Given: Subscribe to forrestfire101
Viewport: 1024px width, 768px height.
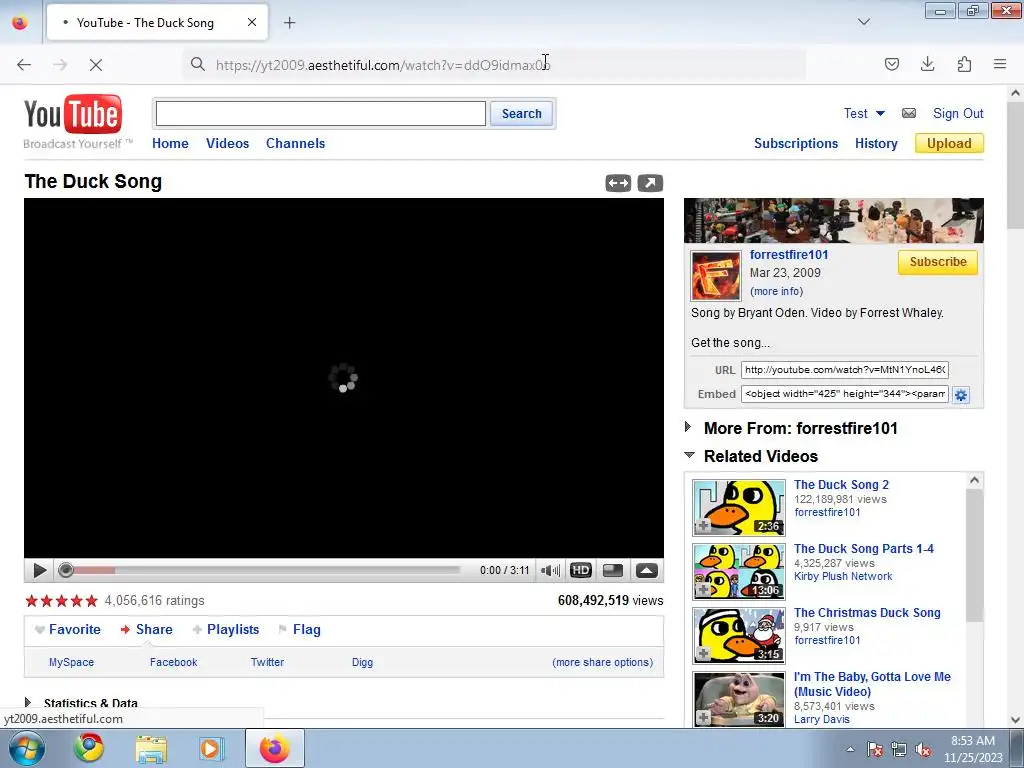Looking at the screenshot, I should click(938, 262).
